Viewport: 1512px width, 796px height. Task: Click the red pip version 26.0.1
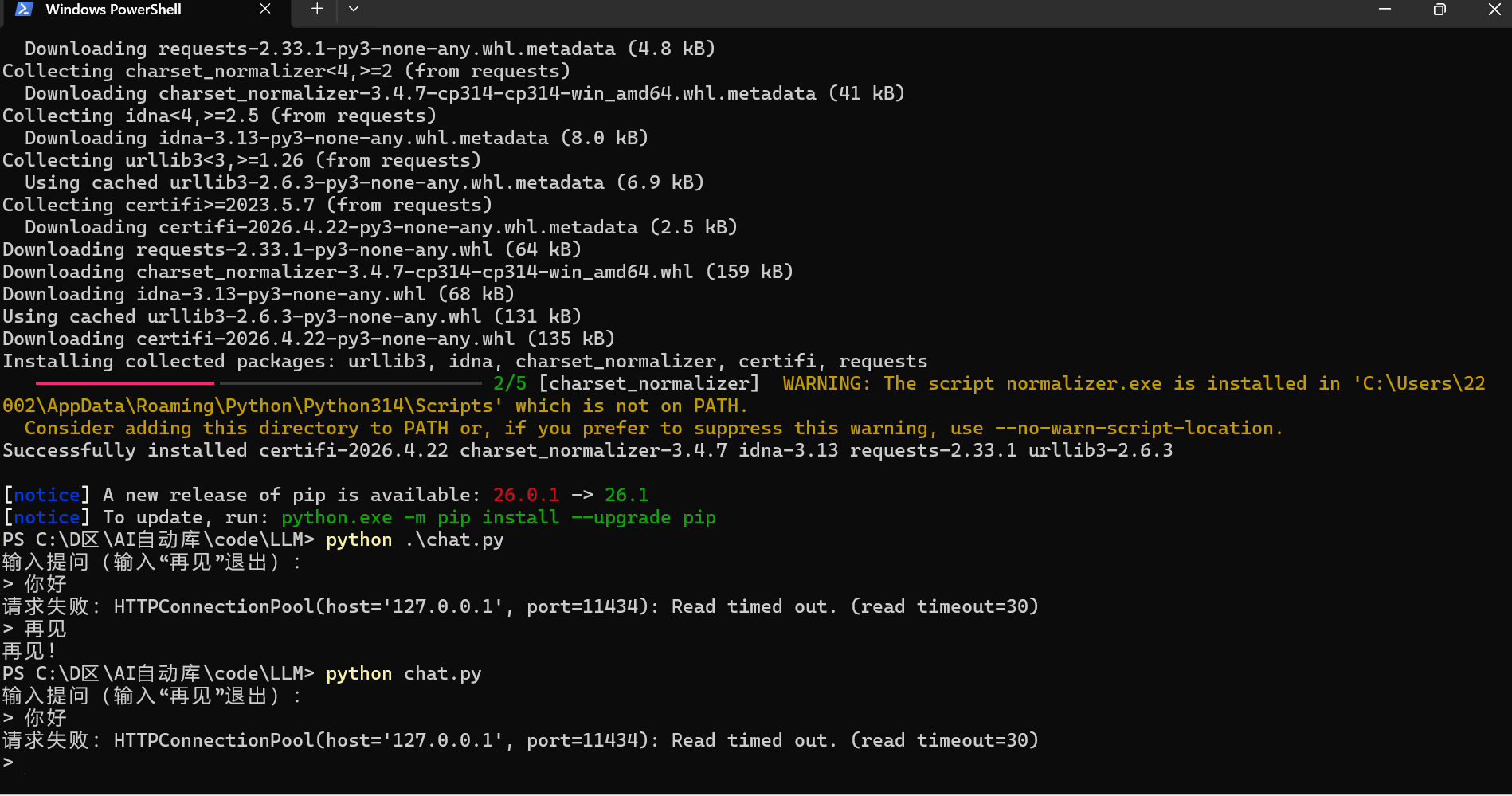tap(526, 496)
